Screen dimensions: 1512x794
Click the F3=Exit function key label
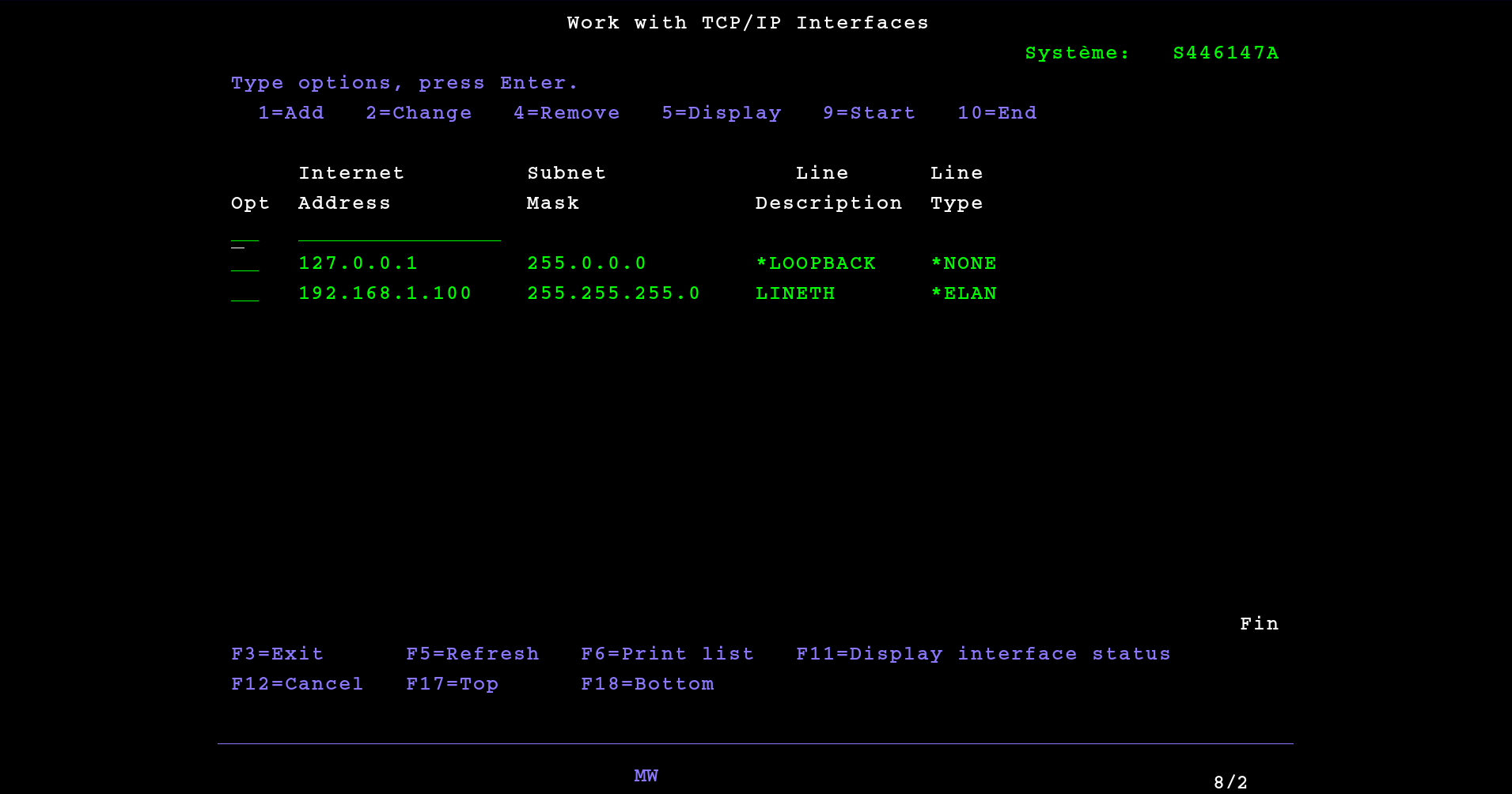click(x=277, y=654)
